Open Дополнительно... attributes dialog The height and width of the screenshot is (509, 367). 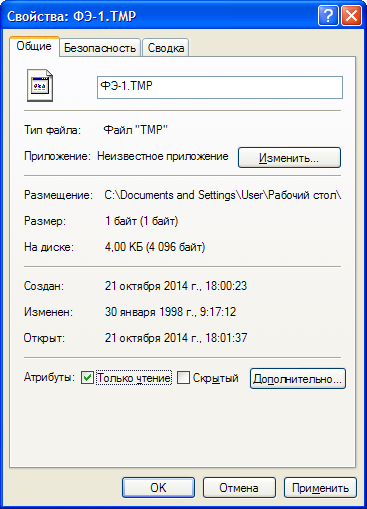[298, 379]
